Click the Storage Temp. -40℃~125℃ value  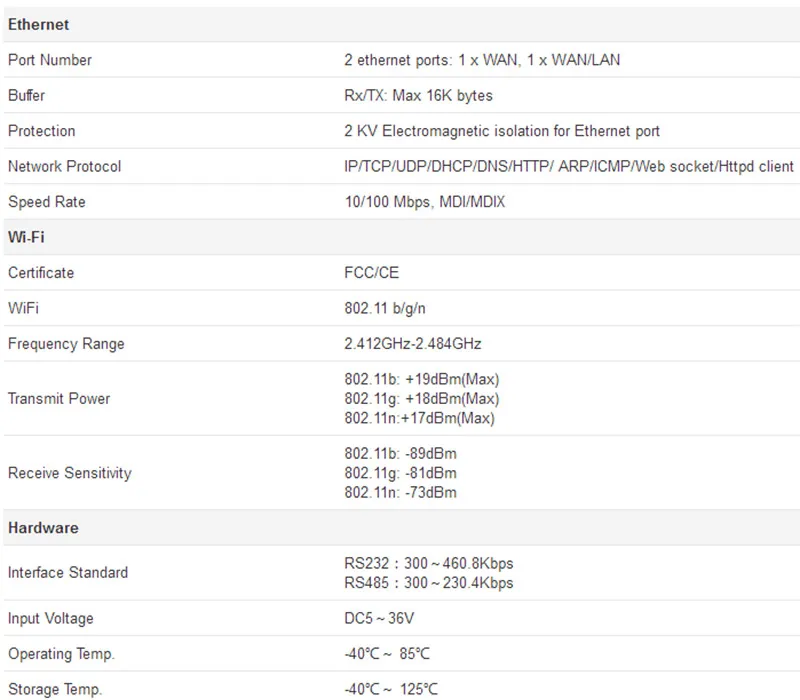(391, 689)
